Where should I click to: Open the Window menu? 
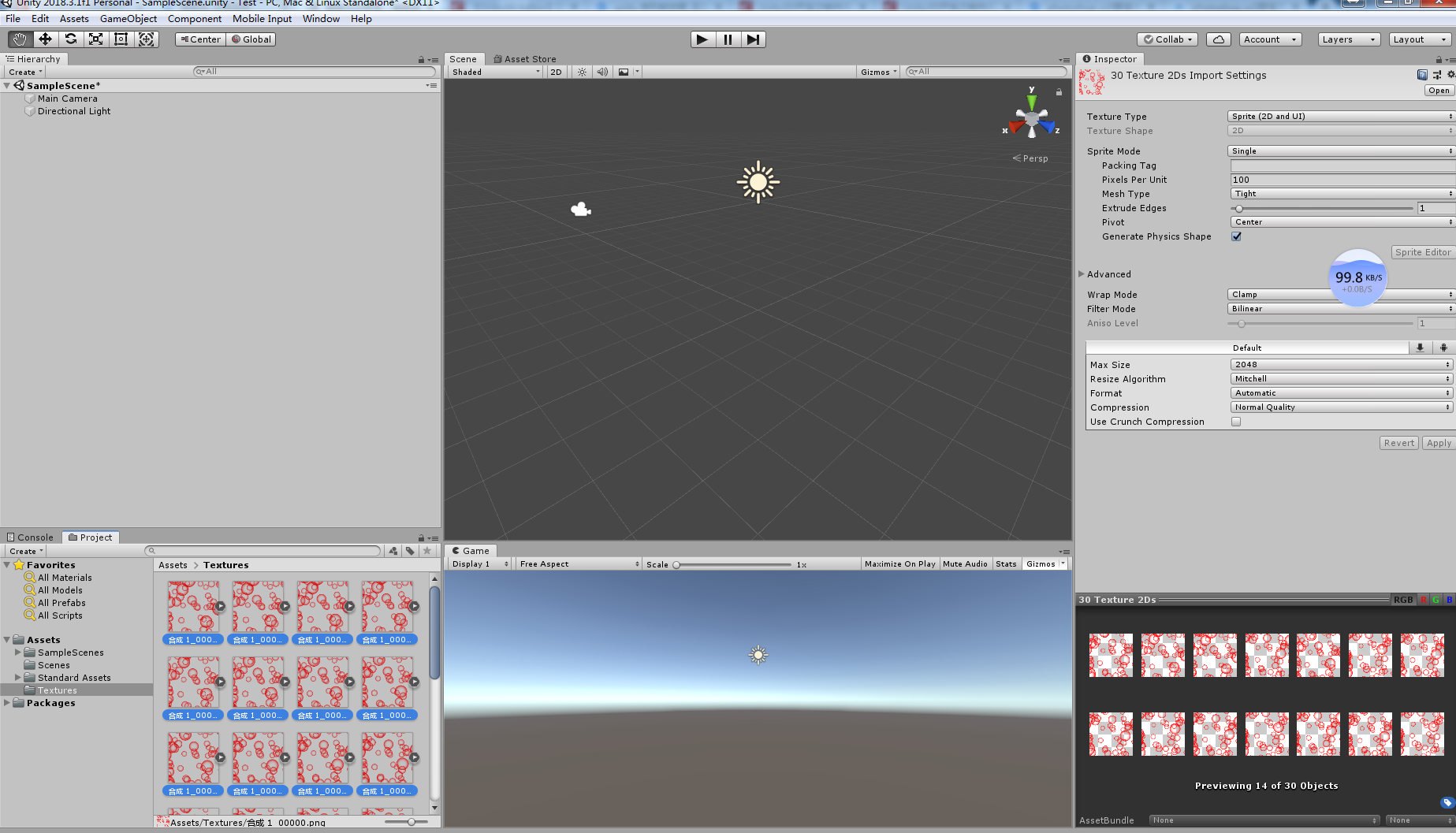(x=321, y=19)
